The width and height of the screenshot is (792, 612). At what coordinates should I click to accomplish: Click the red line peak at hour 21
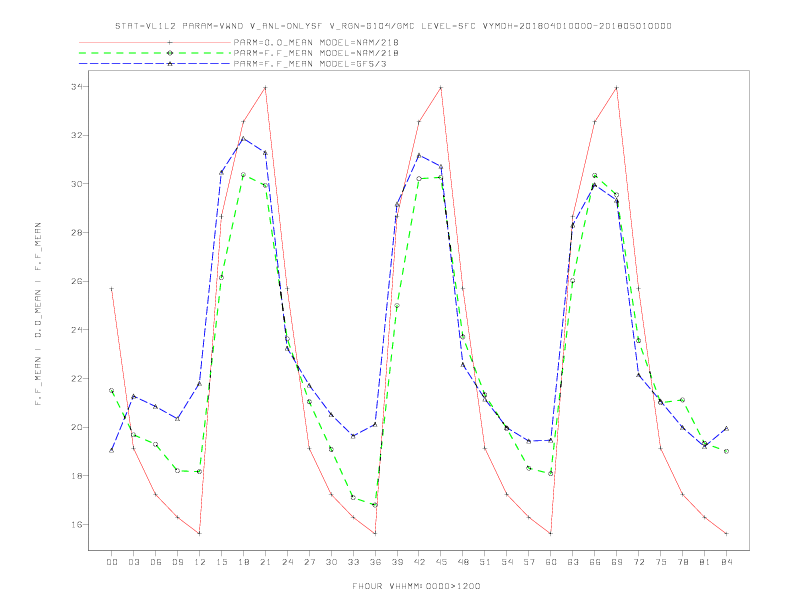coord(265,88)
